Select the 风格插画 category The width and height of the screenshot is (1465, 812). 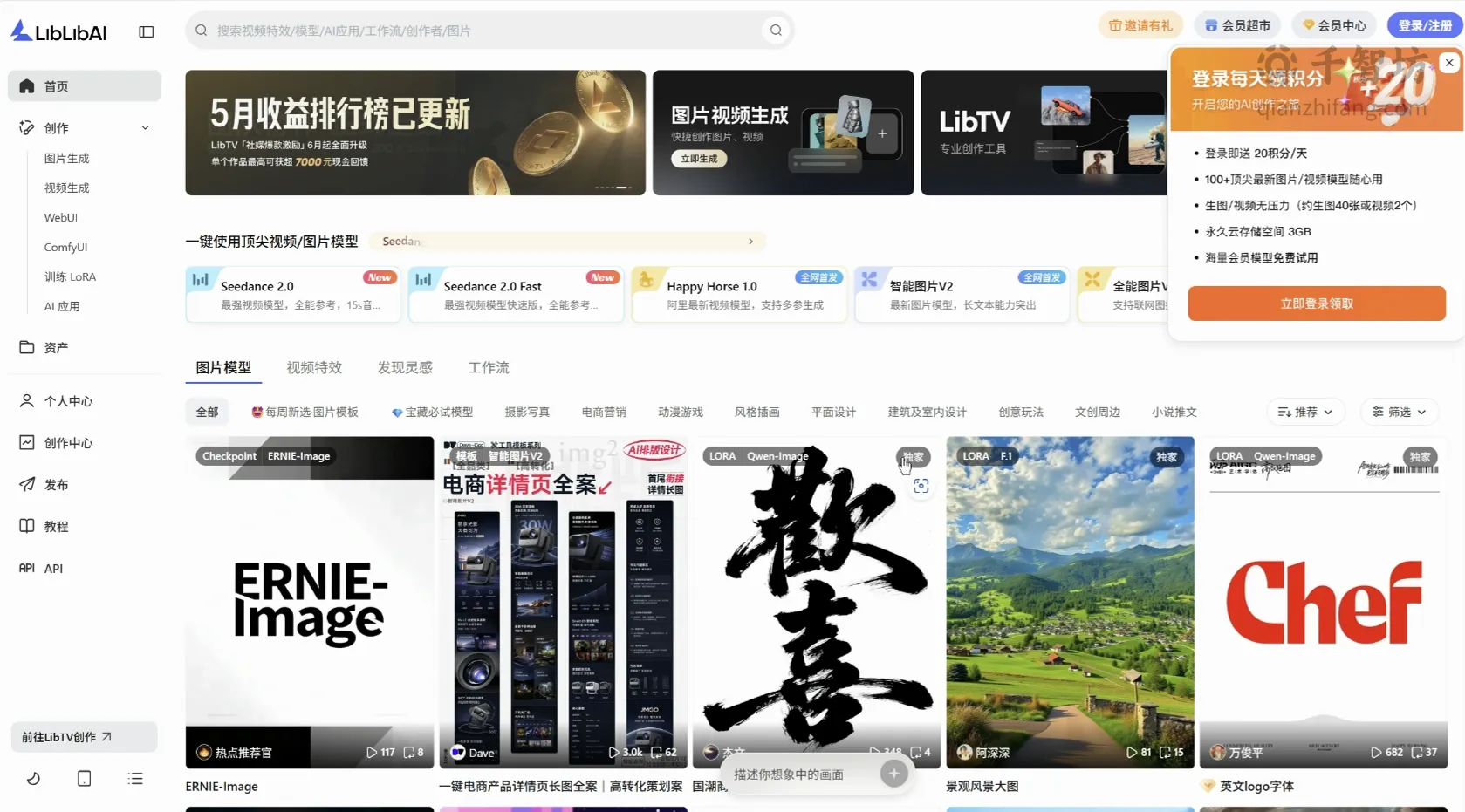click(x=757, y=413)
